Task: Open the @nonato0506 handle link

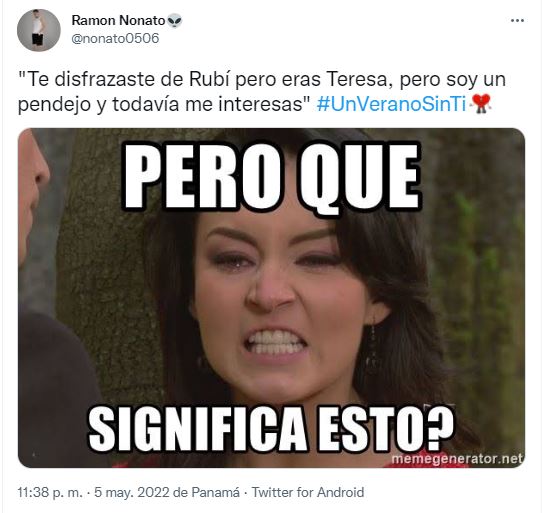Action: coord(115,38)
